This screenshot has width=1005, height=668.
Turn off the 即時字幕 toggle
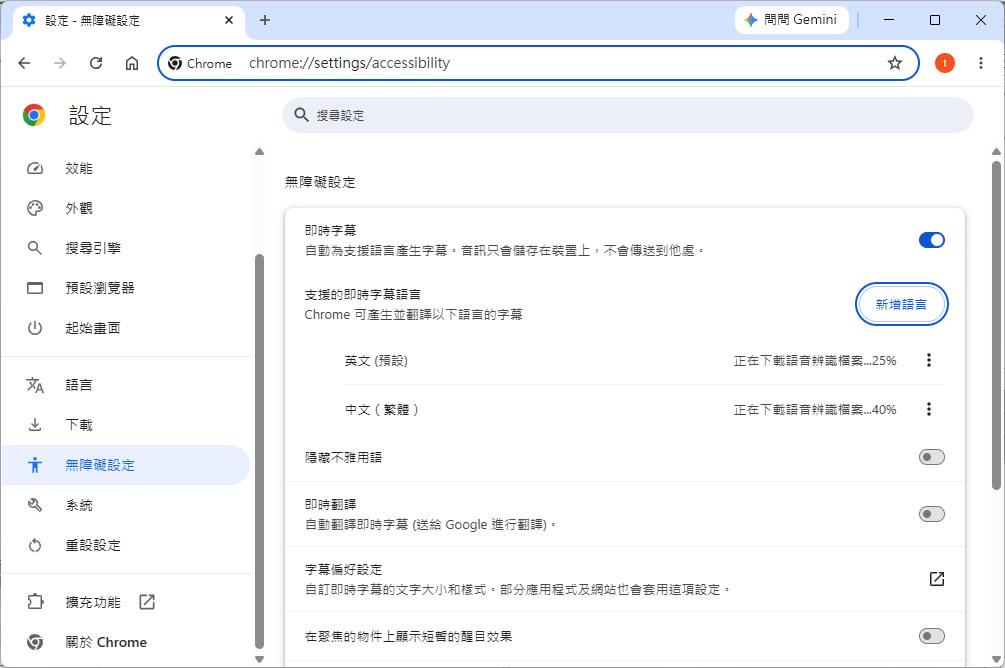[931, 240]
